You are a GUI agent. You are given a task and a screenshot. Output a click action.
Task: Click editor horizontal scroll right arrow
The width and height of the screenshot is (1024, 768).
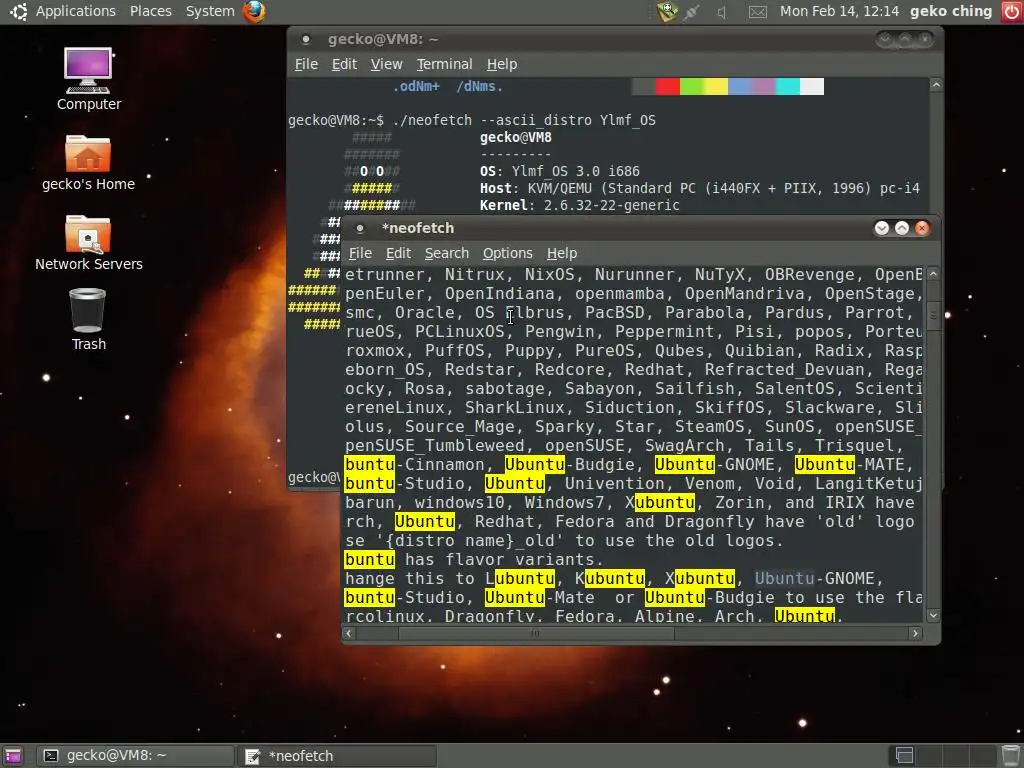tap(915, 633)
